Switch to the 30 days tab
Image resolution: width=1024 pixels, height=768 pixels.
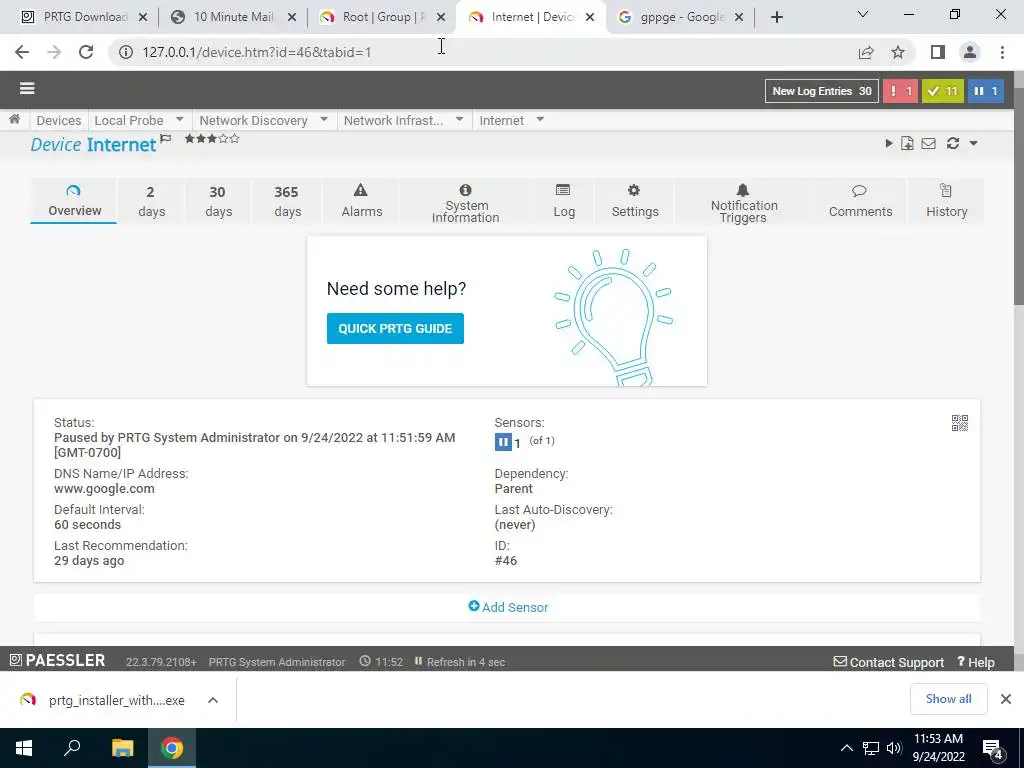click(217, 200)
